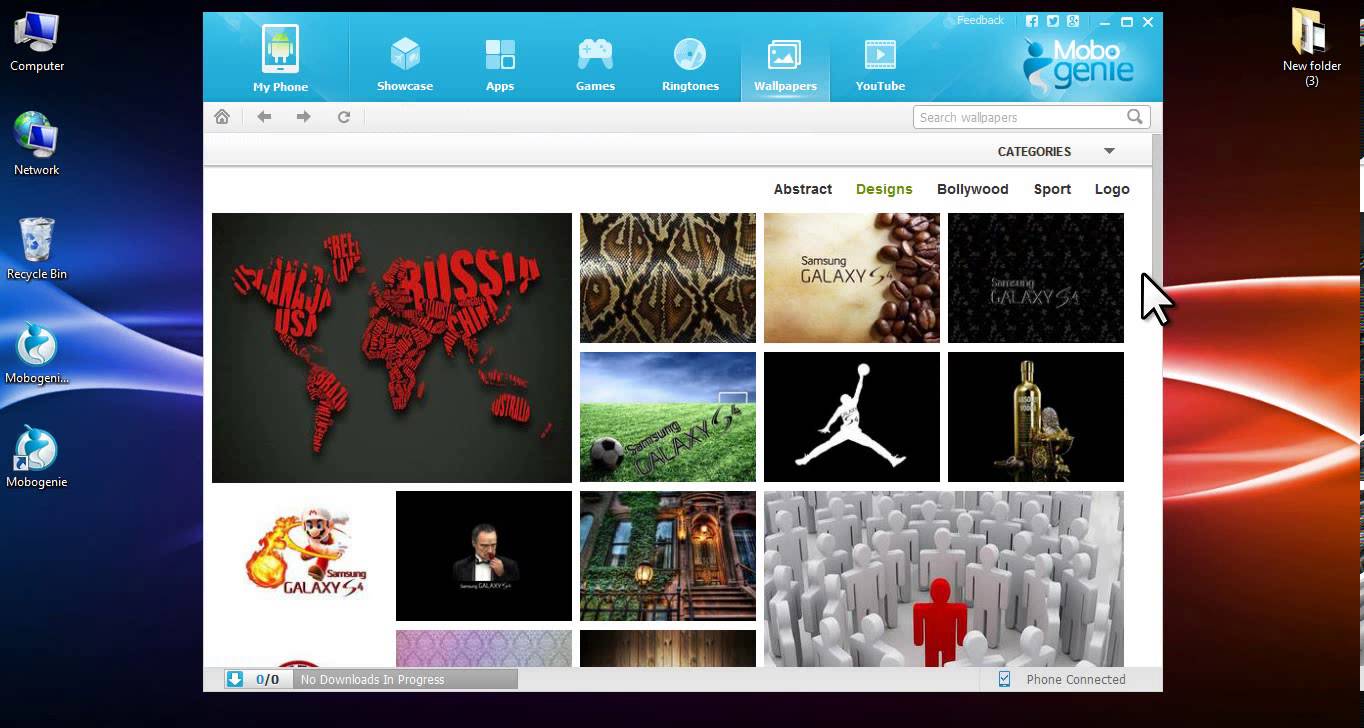Click the Home icon in navigation bar
Image resolution: width=1364 pixels, height=728 pixels.
coord(222,117)
